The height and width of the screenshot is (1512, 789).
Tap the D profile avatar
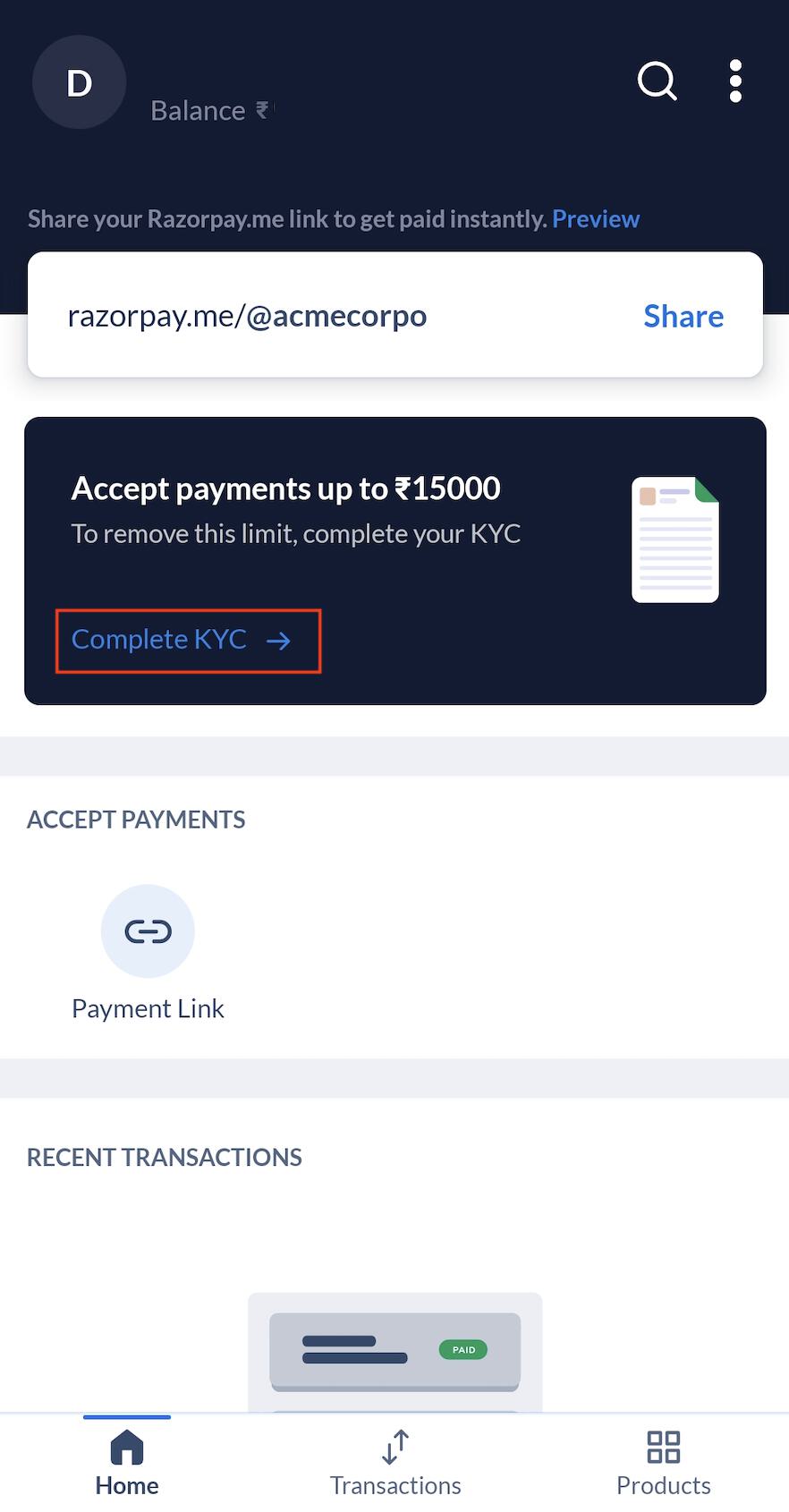(x=80, y=82)
